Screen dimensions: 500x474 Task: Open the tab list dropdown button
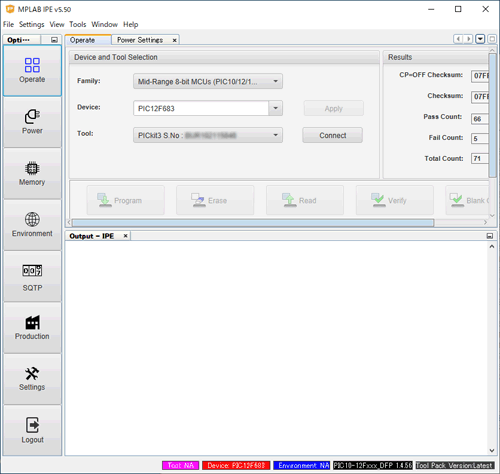point(480,39)
